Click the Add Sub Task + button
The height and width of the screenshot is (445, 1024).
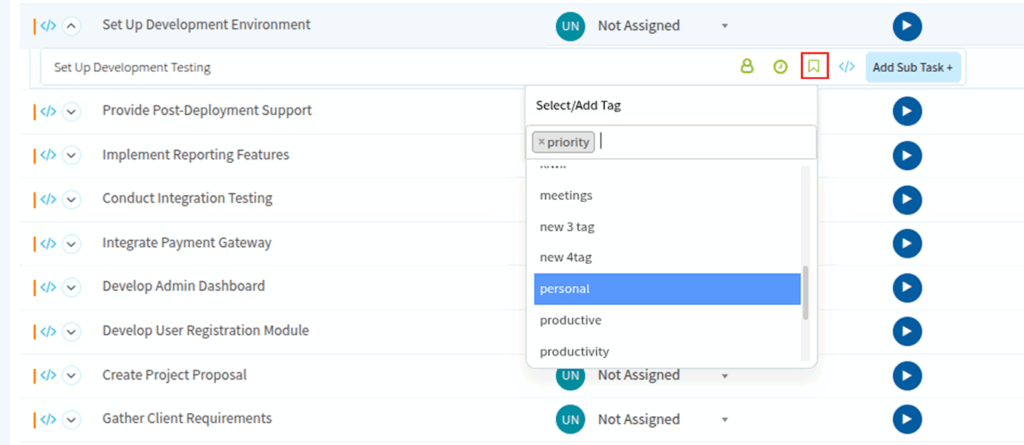tap(912, 67)
